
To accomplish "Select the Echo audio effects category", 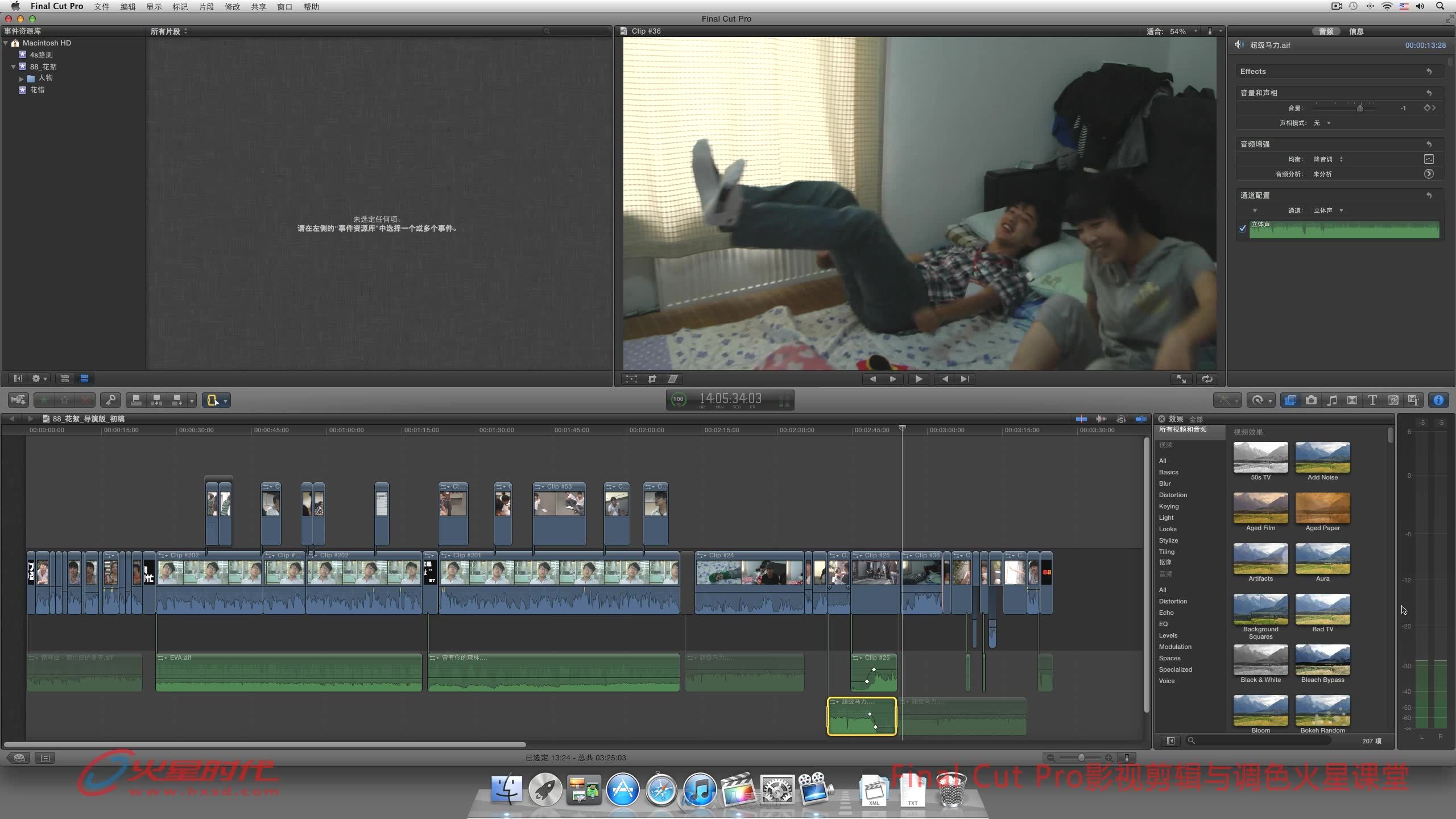I will coord(1166,613).
